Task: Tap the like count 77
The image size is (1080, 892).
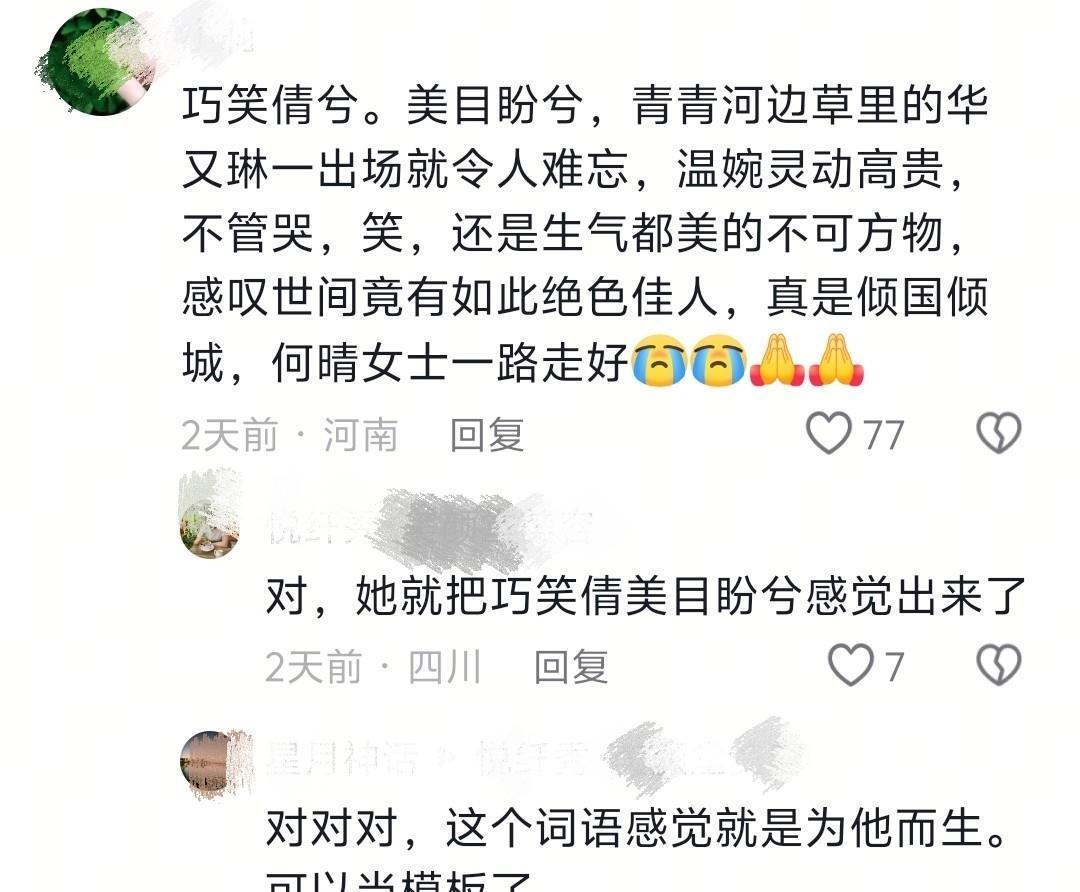Action: coord(884,435)
